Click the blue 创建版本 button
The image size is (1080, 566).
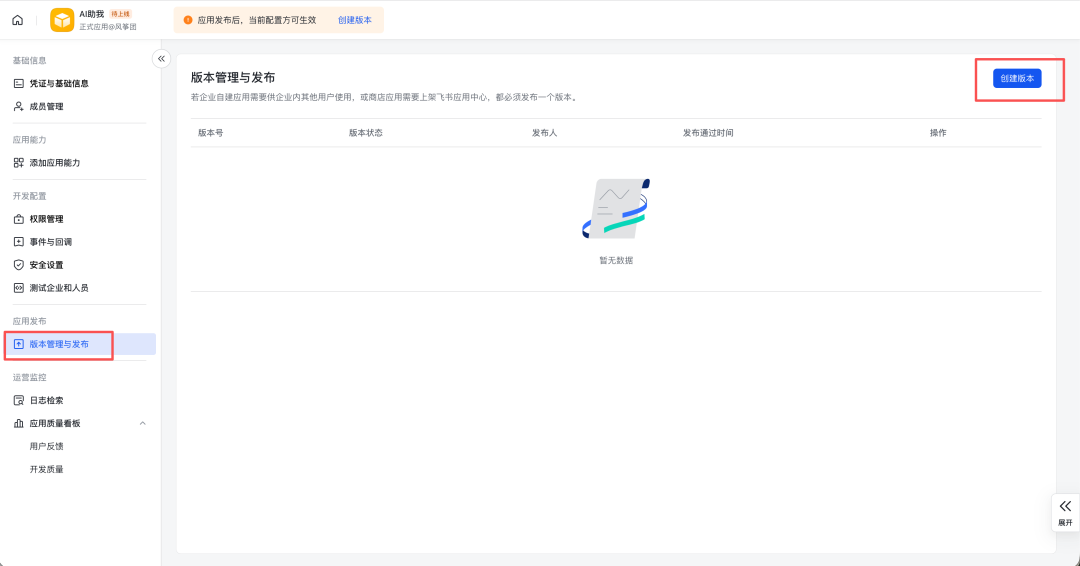coord(1017,78)
